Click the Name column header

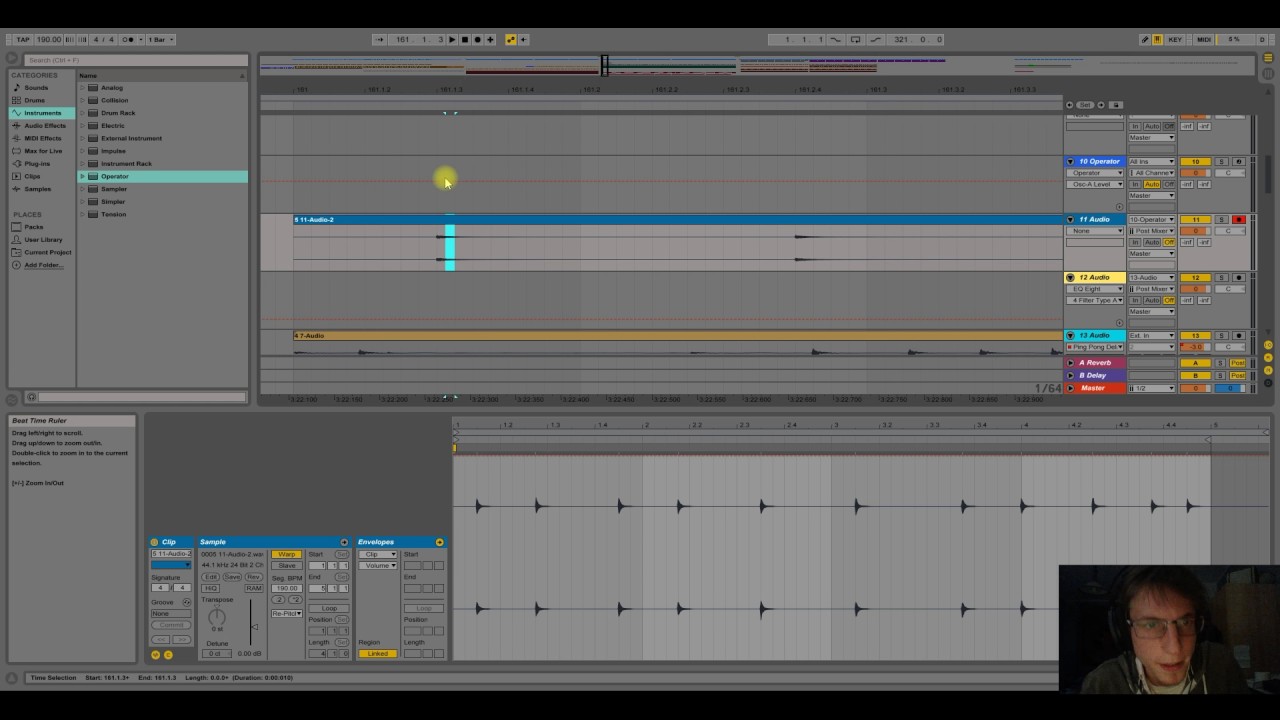pos(162,75)
